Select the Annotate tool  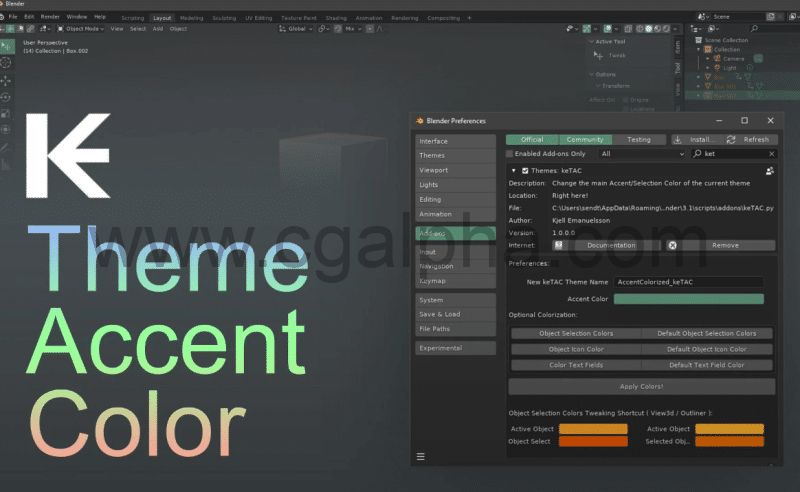pyautogui.click(x=6, y=148)
